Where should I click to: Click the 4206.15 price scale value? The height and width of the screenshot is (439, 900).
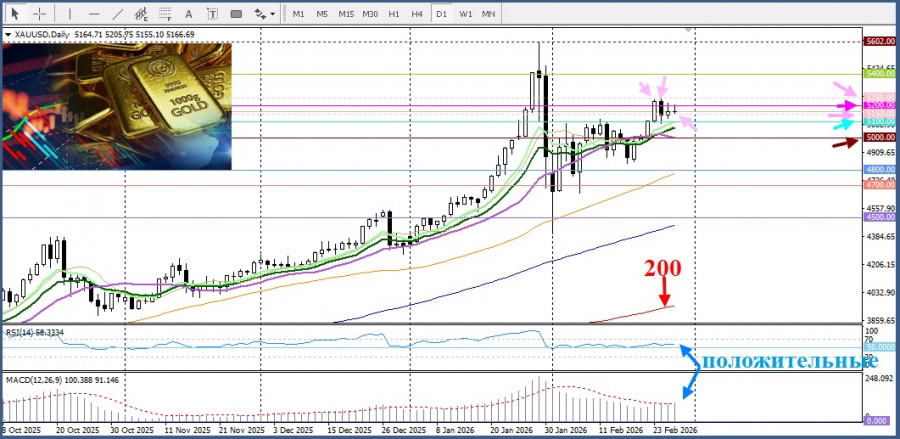pyautogui.click(x=880, y=265)
